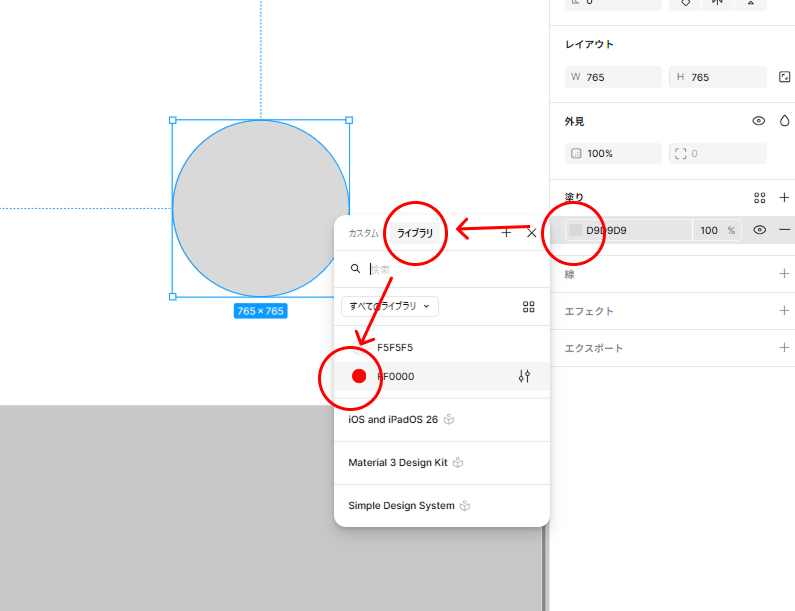This screenshot has width=795, height=611.
Task: Click the resize-to-fit icon next to height field
Action: click(x=784, y=77)
